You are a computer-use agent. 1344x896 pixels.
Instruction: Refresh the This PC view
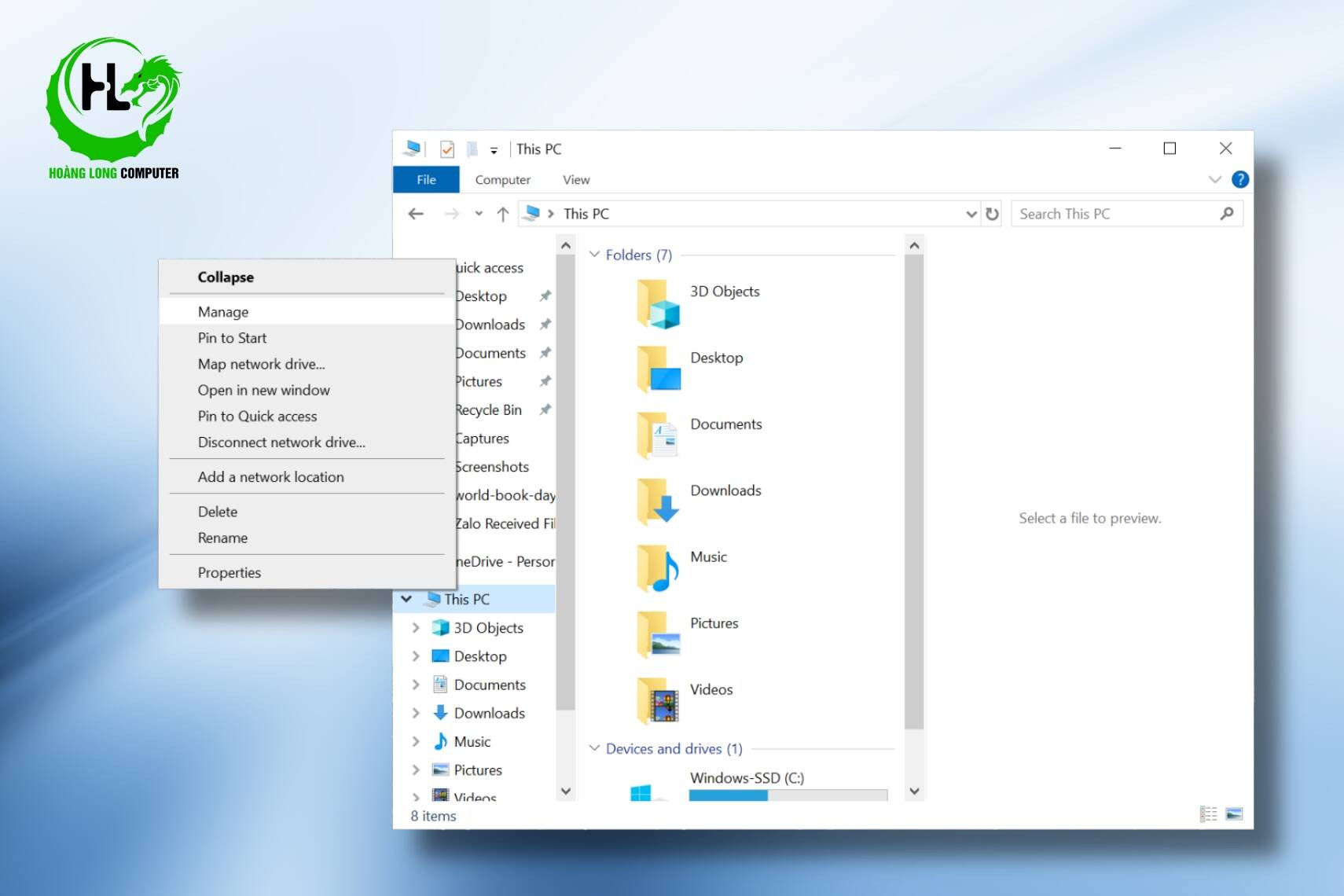pos(993,214)
